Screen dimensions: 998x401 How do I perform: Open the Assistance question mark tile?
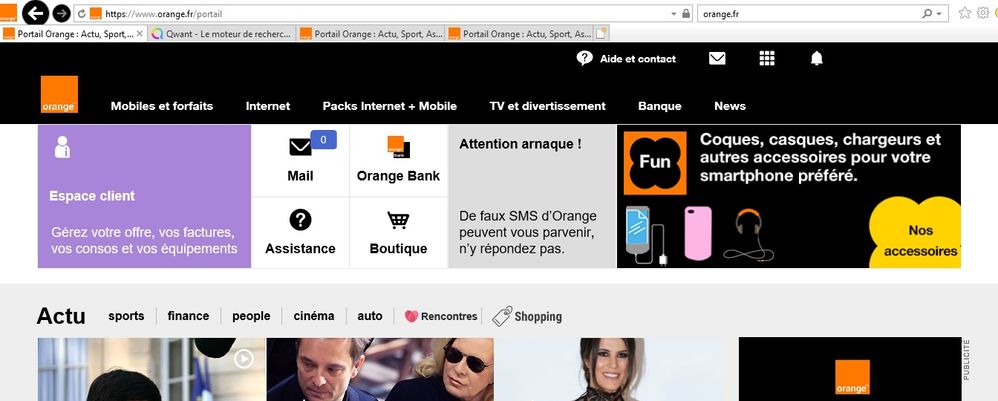(300, 232)
